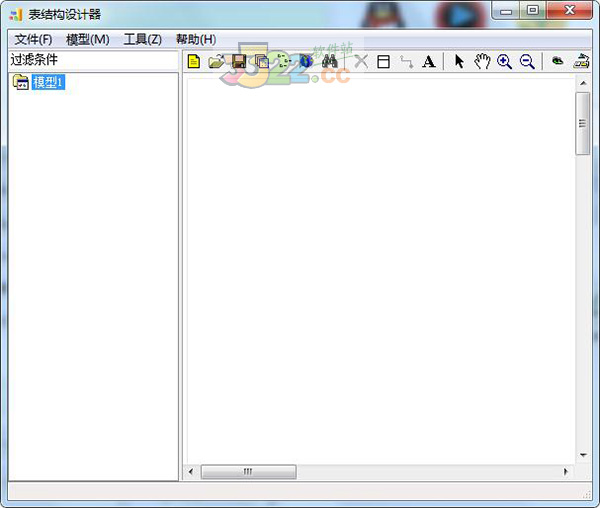
Task: Open the 模型(M) menu
Action: 88,39
